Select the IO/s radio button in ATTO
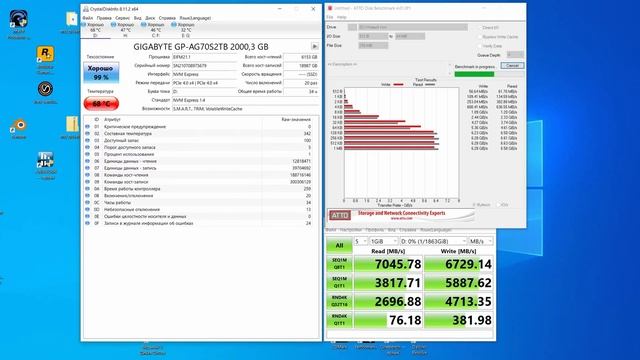 click(x=499, y=204)
